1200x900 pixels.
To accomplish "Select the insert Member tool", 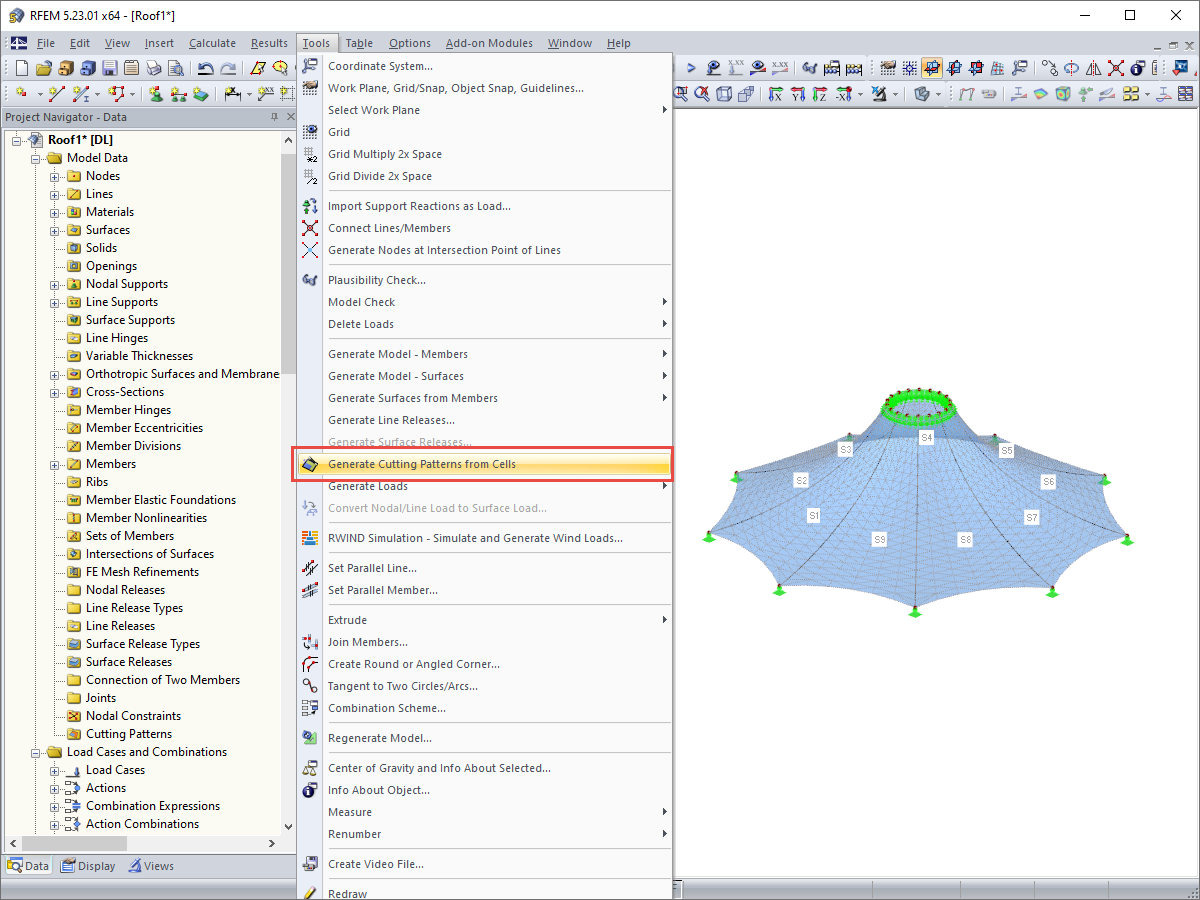I will click(82, 93).
